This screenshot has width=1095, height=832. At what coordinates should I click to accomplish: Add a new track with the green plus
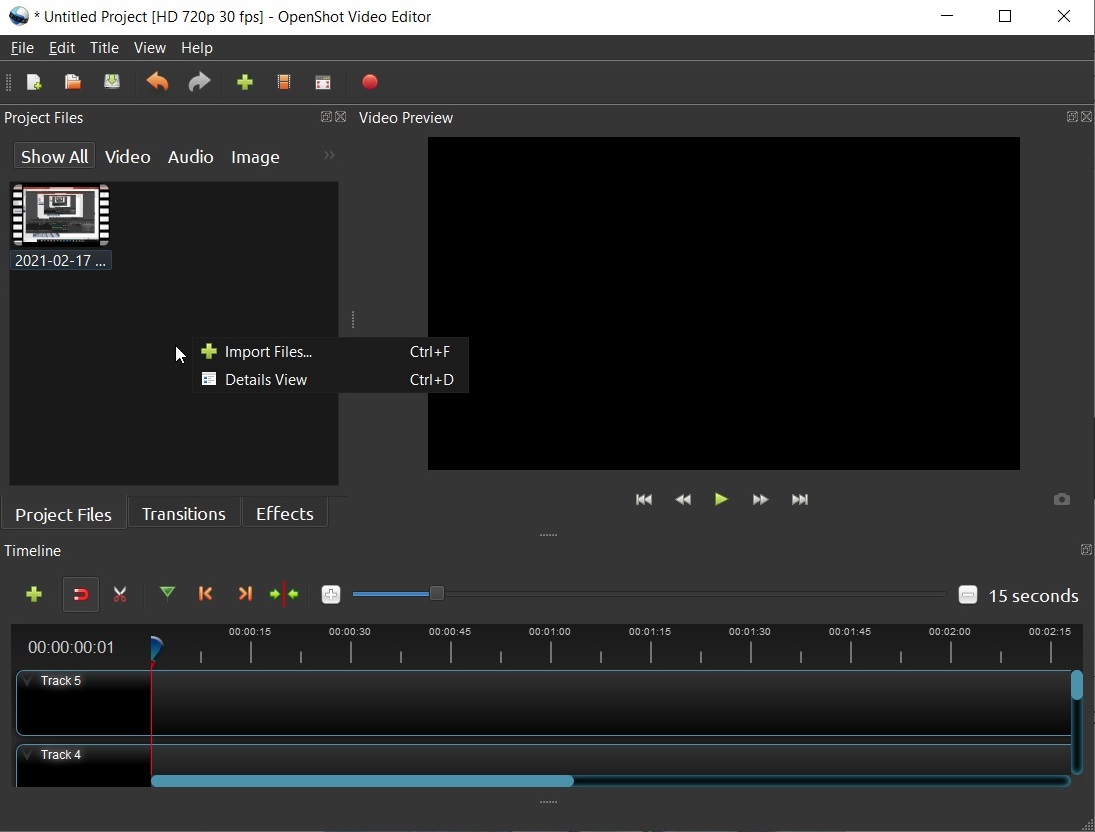tap(33, 594)
